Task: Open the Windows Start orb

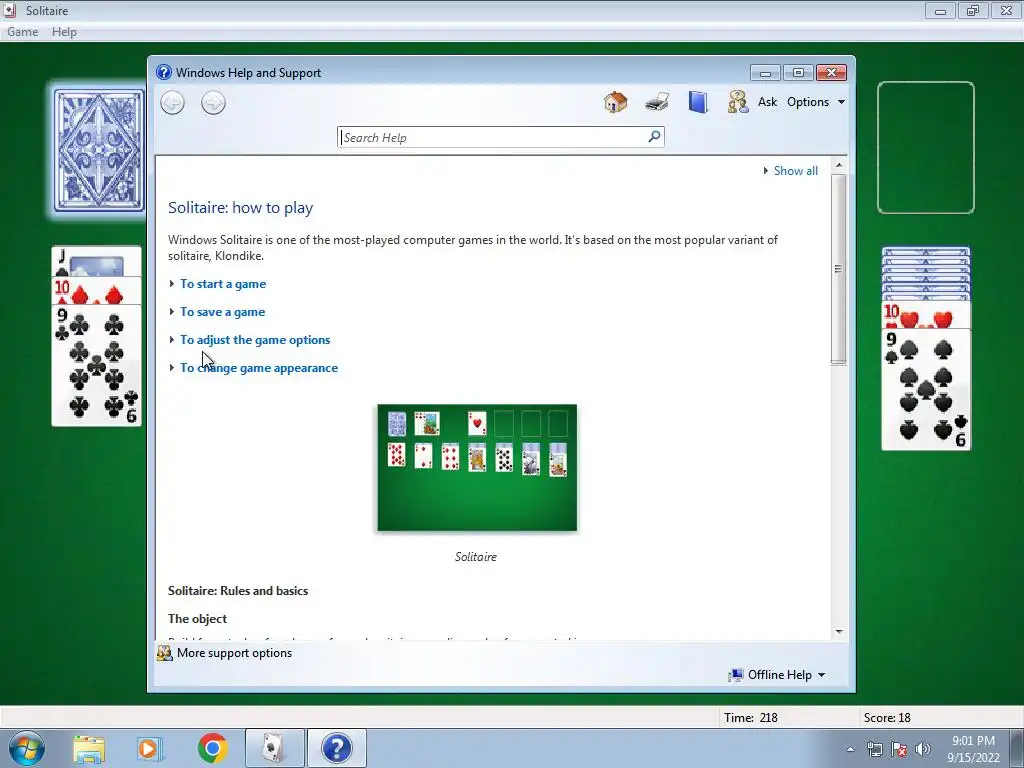Action: pyautogui.click(x=27, y=748)
